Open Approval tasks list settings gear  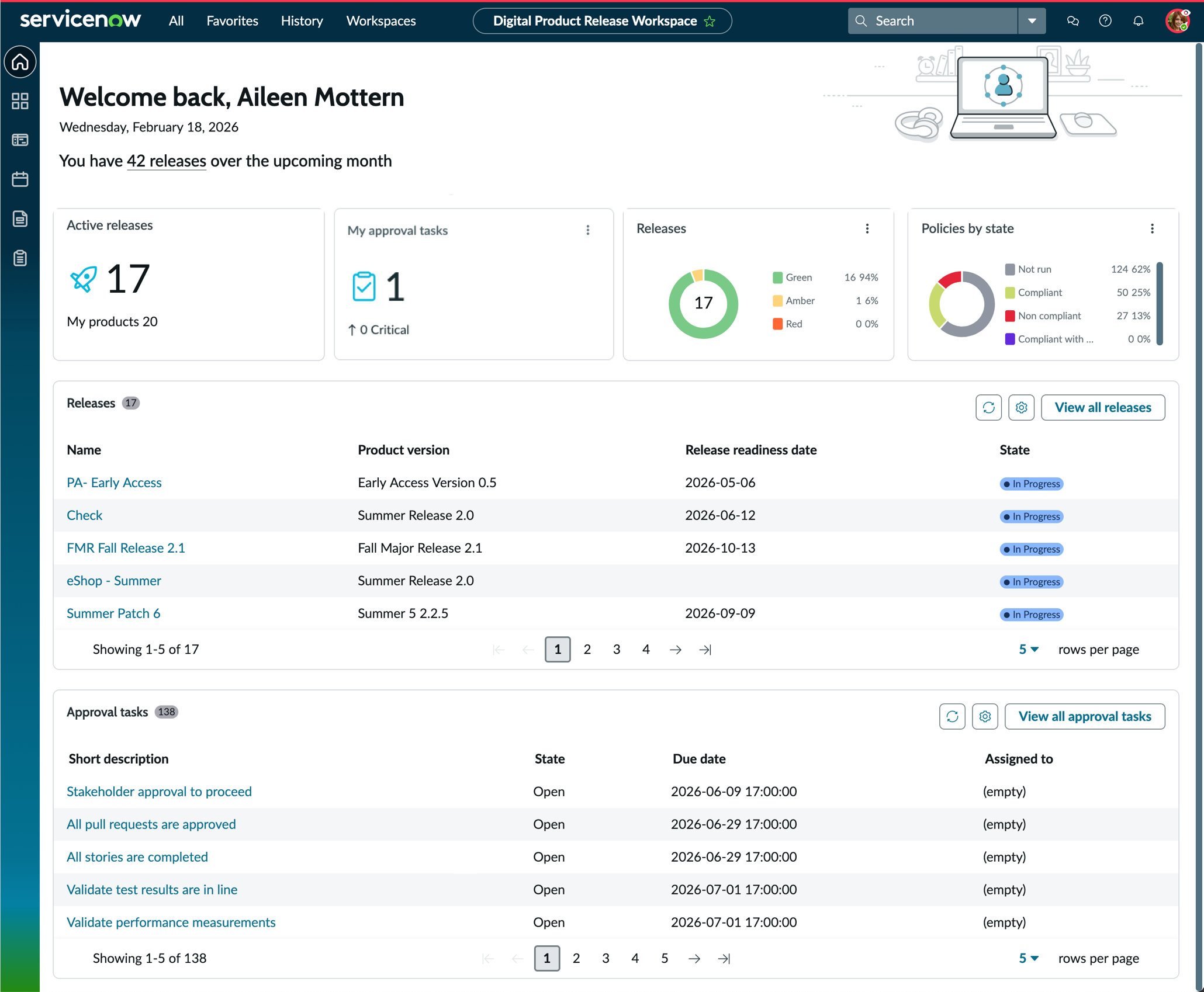pos(985,717)
